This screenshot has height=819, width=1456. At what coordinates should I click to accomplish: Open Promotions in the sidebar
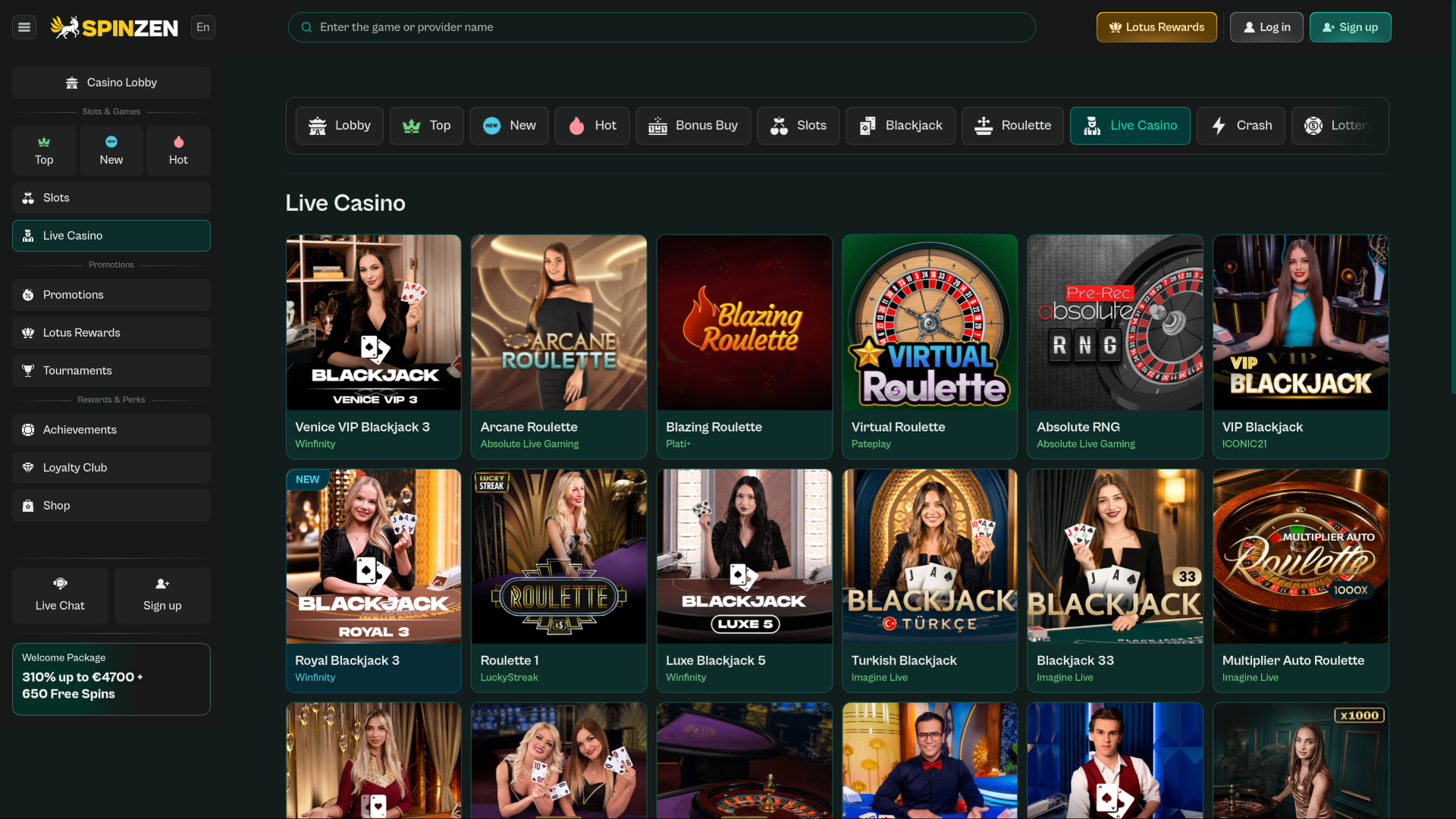click(111, 295)
